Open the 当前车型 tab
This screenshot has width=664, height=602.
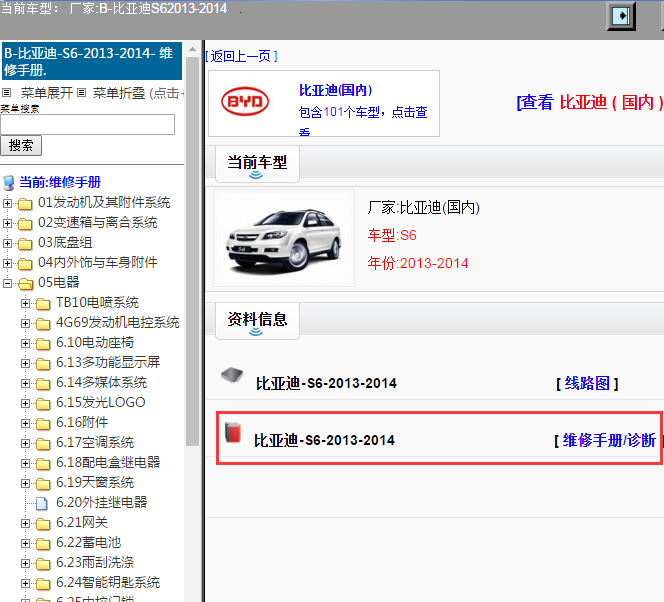tap(257, 164)
